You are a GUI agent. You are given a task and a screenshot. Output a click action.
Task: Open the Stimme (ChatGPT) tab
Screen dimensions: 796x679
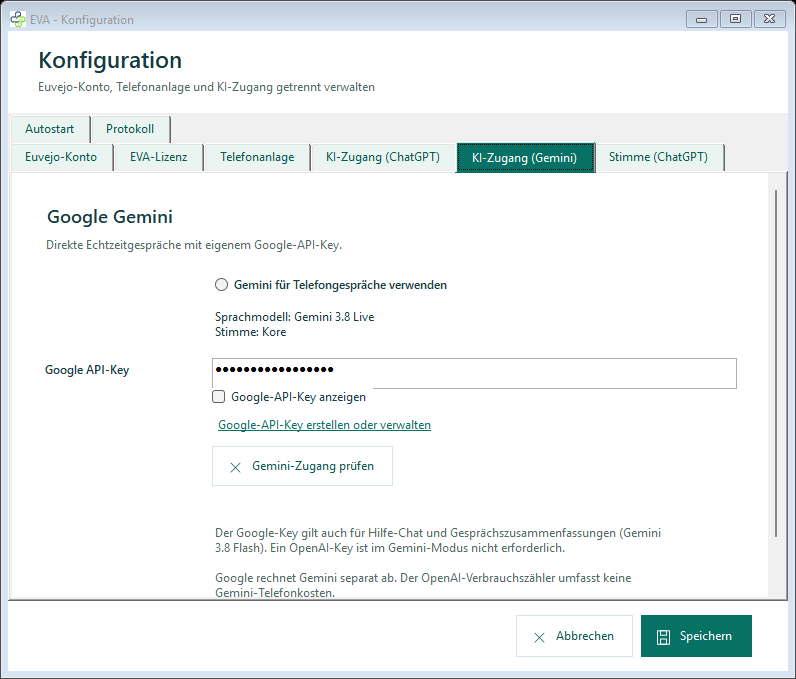tap(658, 157)
